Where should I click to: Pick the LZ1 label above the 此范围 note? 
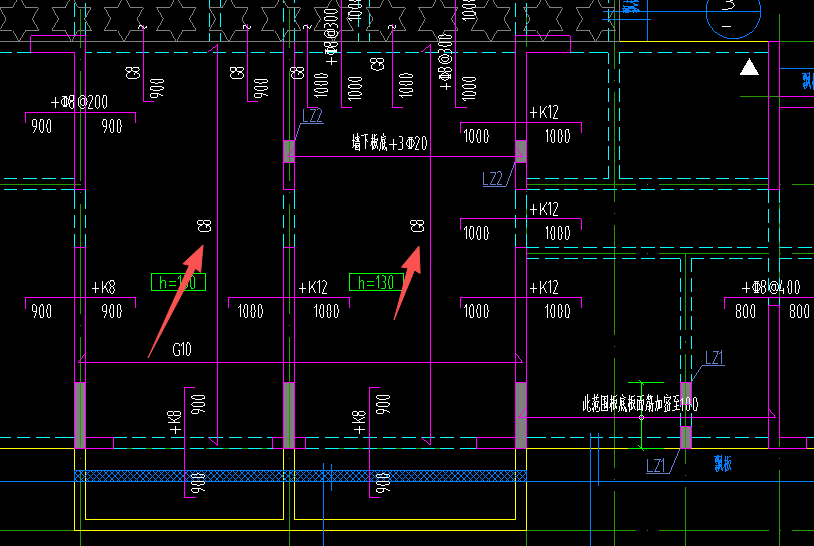coord(714,358)
